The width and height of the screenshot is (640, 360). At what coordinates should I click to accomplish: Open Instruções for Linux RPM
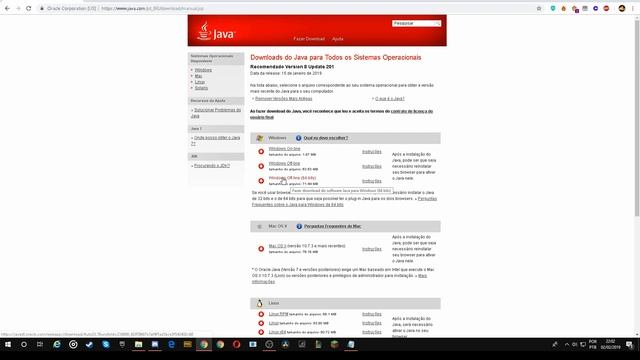pos(371,314)
